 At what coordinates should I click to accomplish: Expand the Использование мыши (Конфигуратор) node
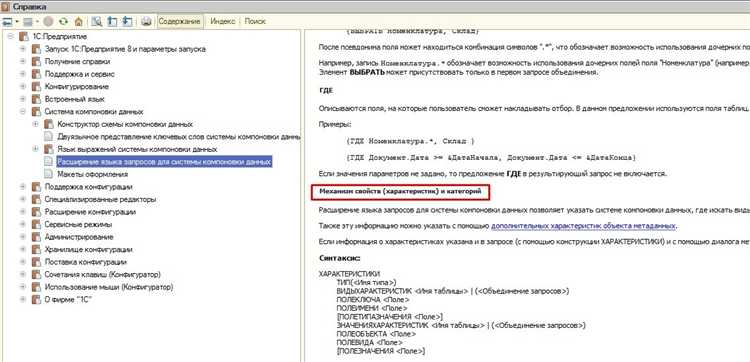tap(22, 287)
